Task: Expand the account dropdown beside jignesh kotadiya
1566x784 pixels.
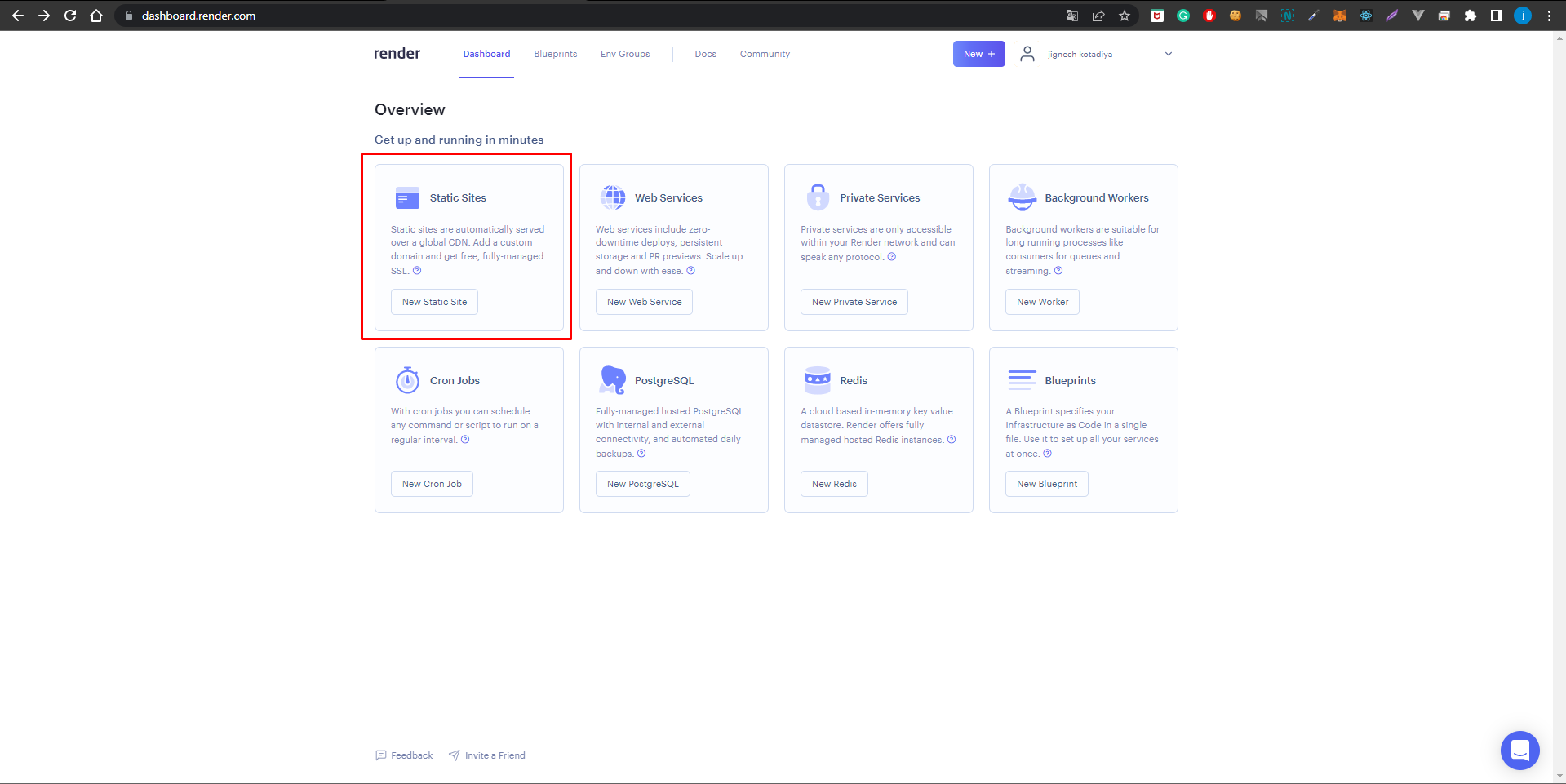Action: pyautogui.click(x=1168, y=54)
